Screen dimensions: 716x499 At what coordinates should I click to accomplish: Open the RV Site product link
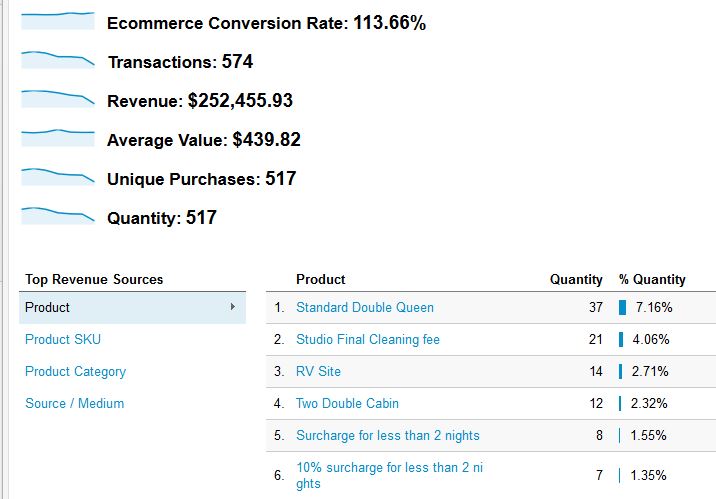coord(318,371)
